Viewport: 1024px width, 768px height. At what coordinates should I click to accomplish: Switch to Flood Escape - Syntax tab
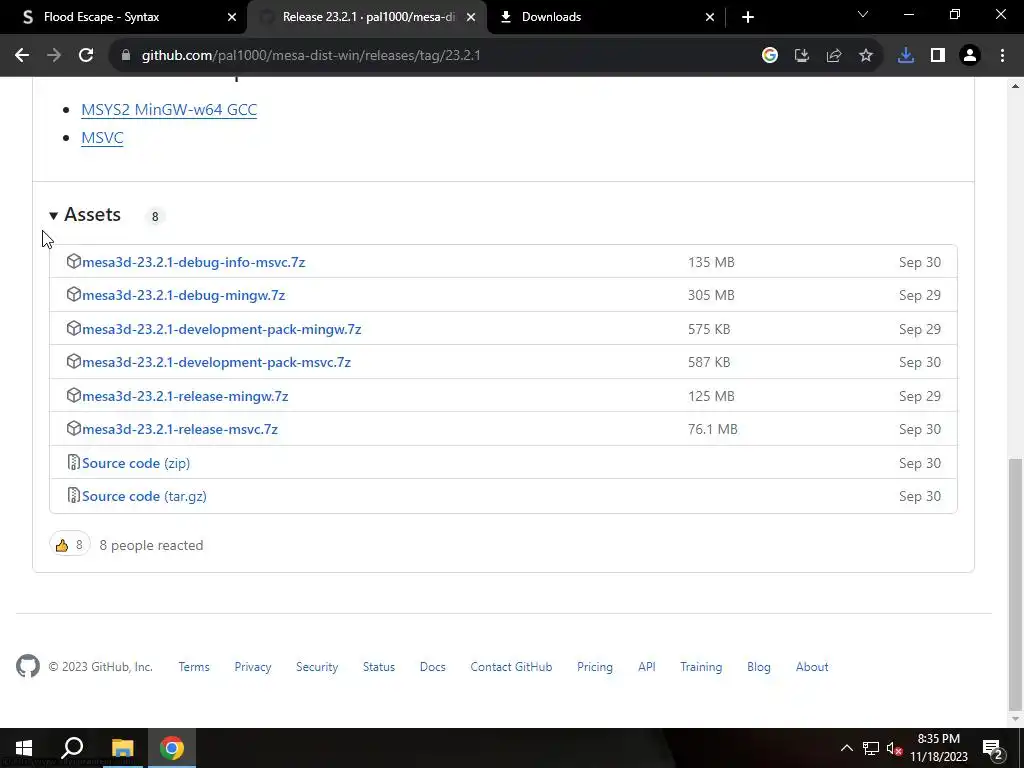(124, 17)
